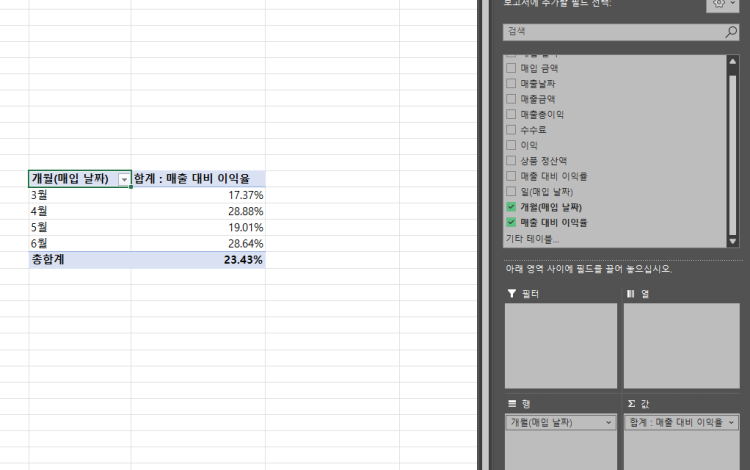Check the 매입 금액 field checkbox

511,68
